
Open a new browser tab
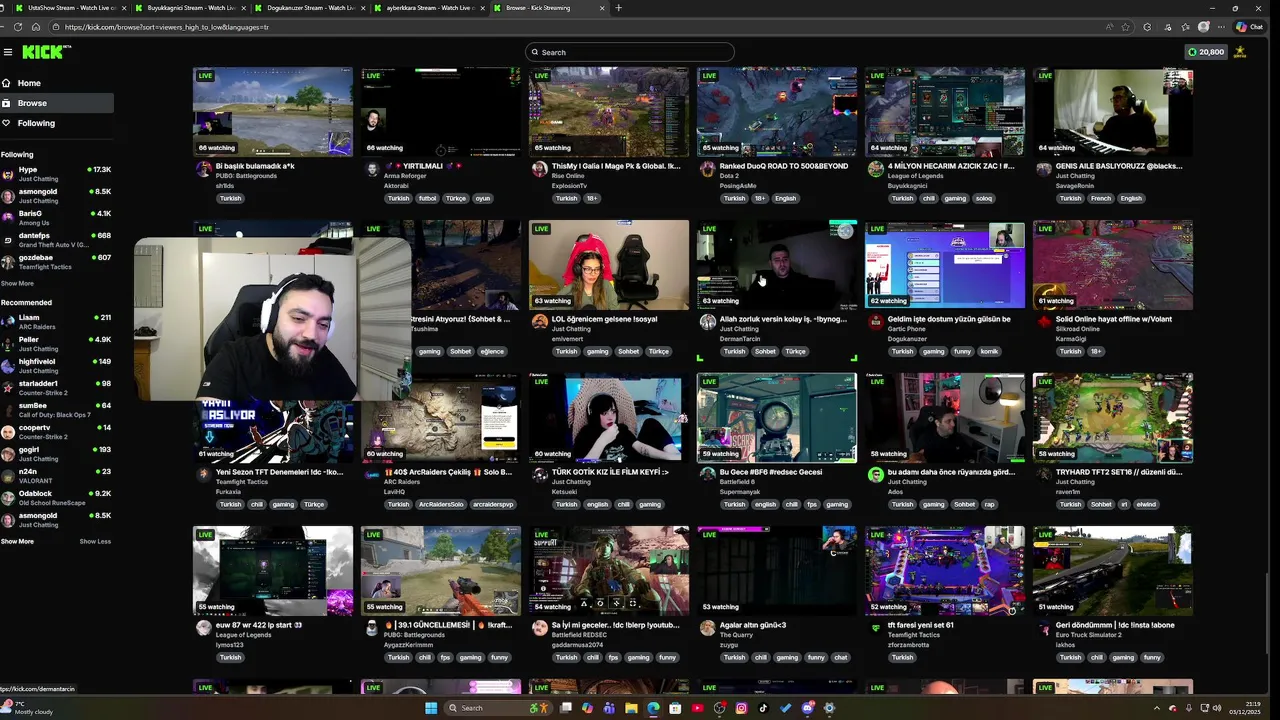(618, 8)
